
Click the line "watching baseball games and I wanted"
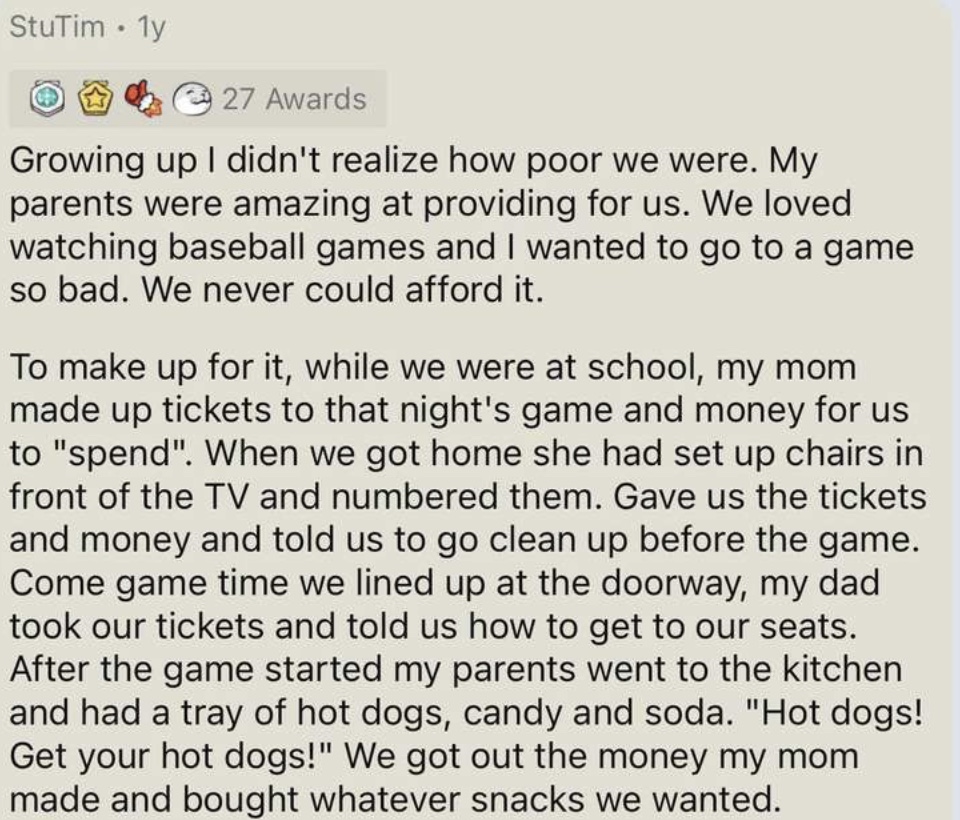pyautogui.click(x=462, y=249)
